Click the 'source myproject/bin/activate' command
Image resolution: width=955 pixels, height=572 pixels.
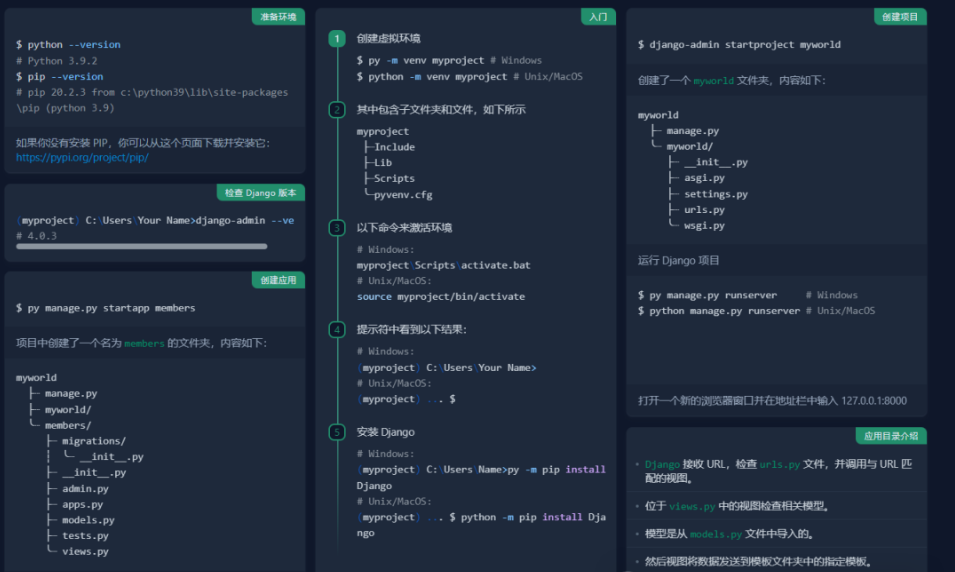click(441, 297)
